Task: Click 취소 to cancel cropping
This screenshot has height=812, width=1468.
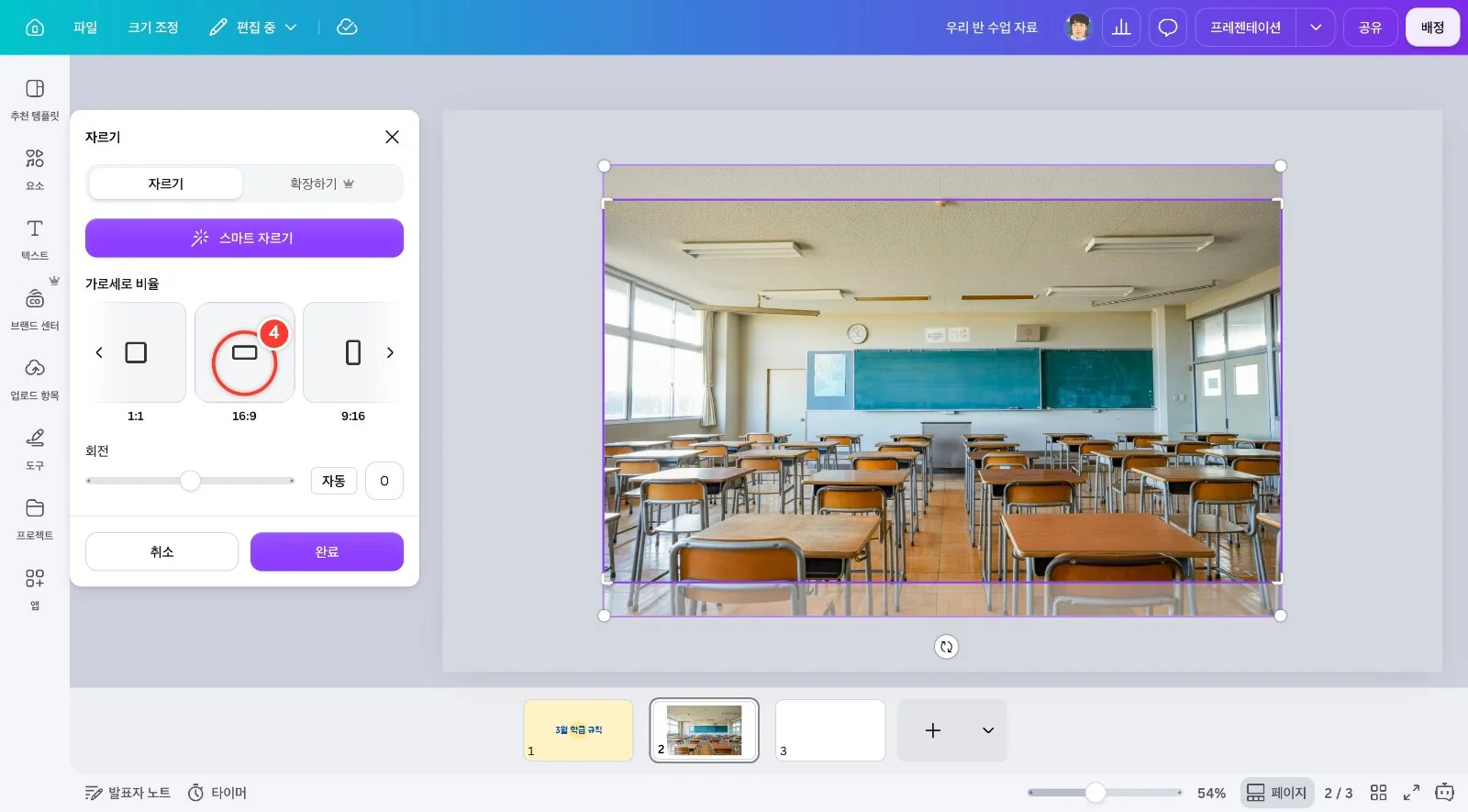Action: tap(161, 551)
